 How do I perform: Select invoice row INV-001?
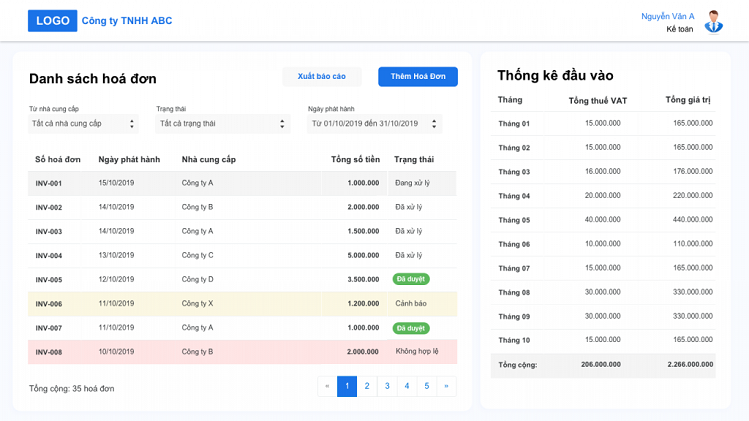coord(242,183)
